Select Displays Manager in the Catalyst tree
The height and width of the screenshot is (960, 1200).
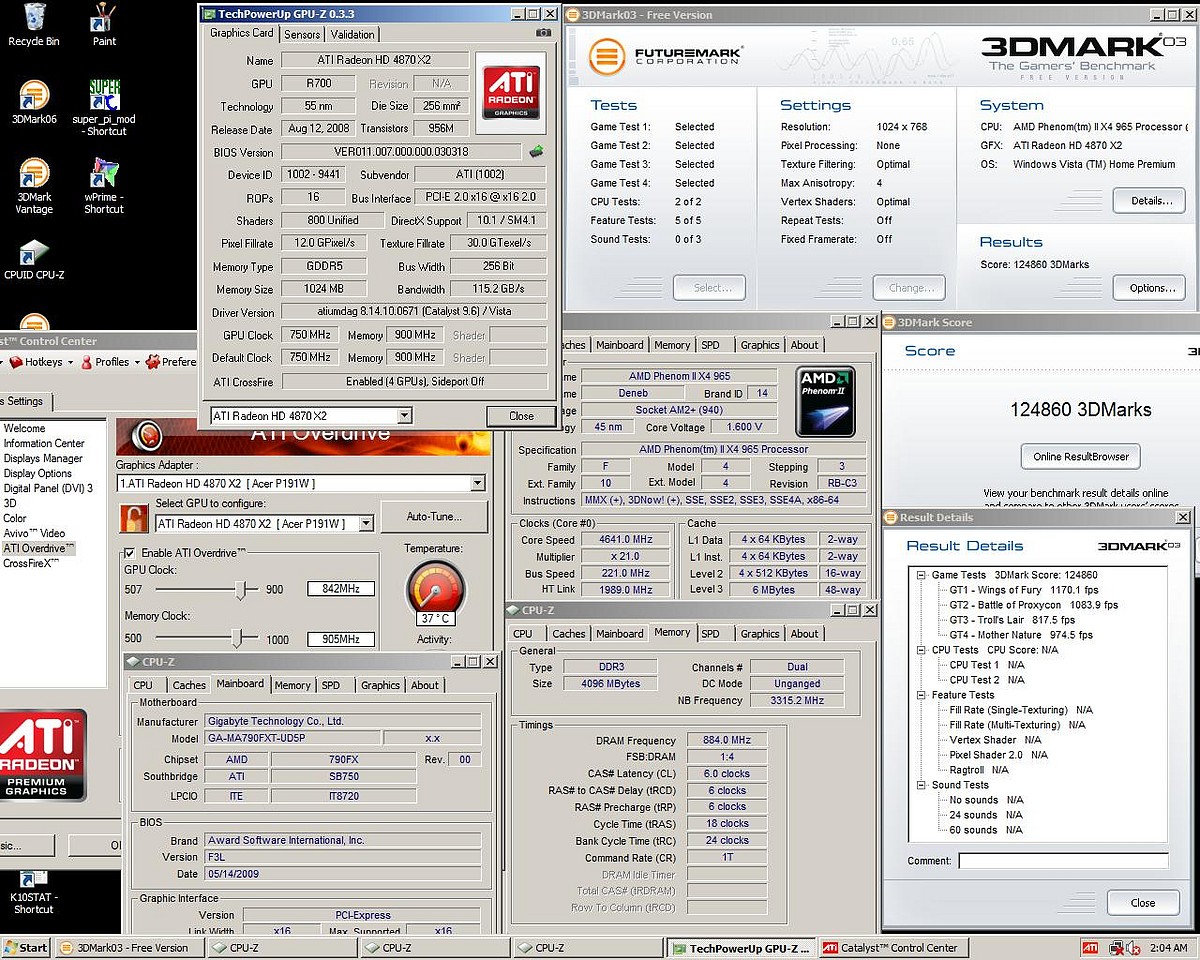tap(43, 458)
